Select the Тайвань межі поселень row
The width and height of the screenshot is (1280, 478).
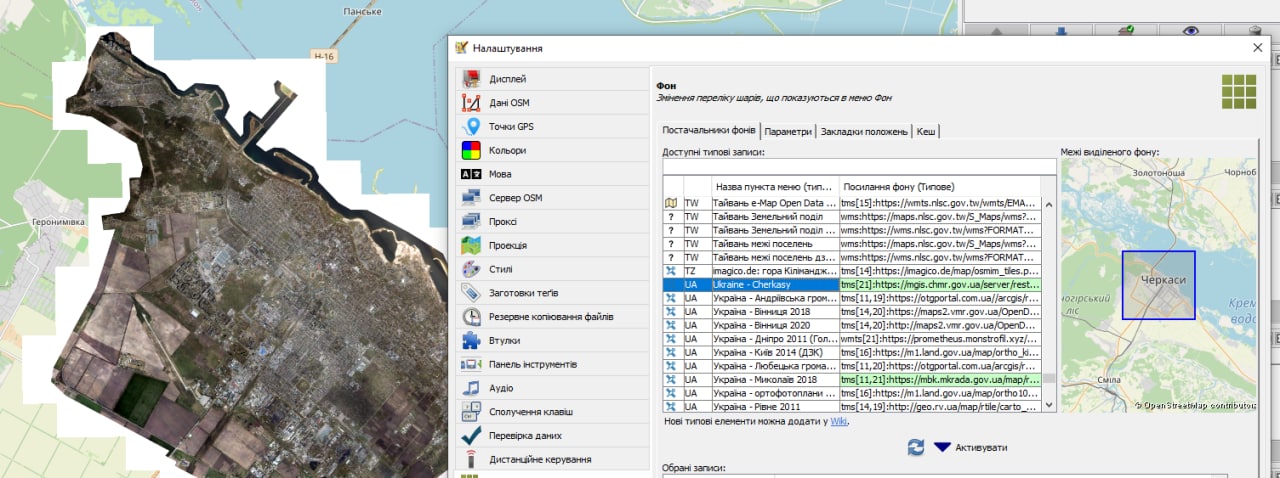[x=852, y=243]
